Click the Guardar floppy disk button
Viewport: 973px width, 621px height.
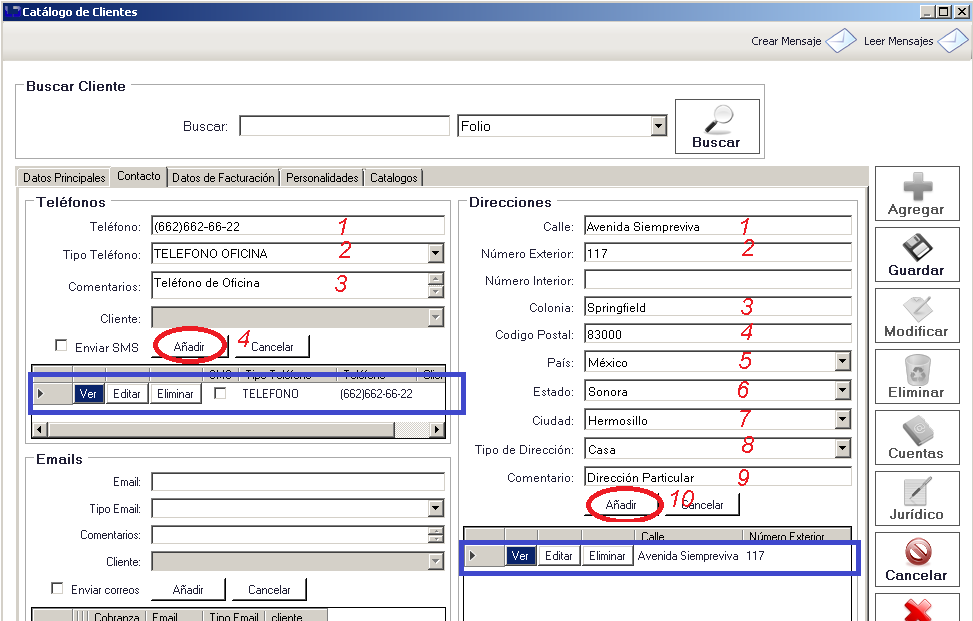[917, 254]
